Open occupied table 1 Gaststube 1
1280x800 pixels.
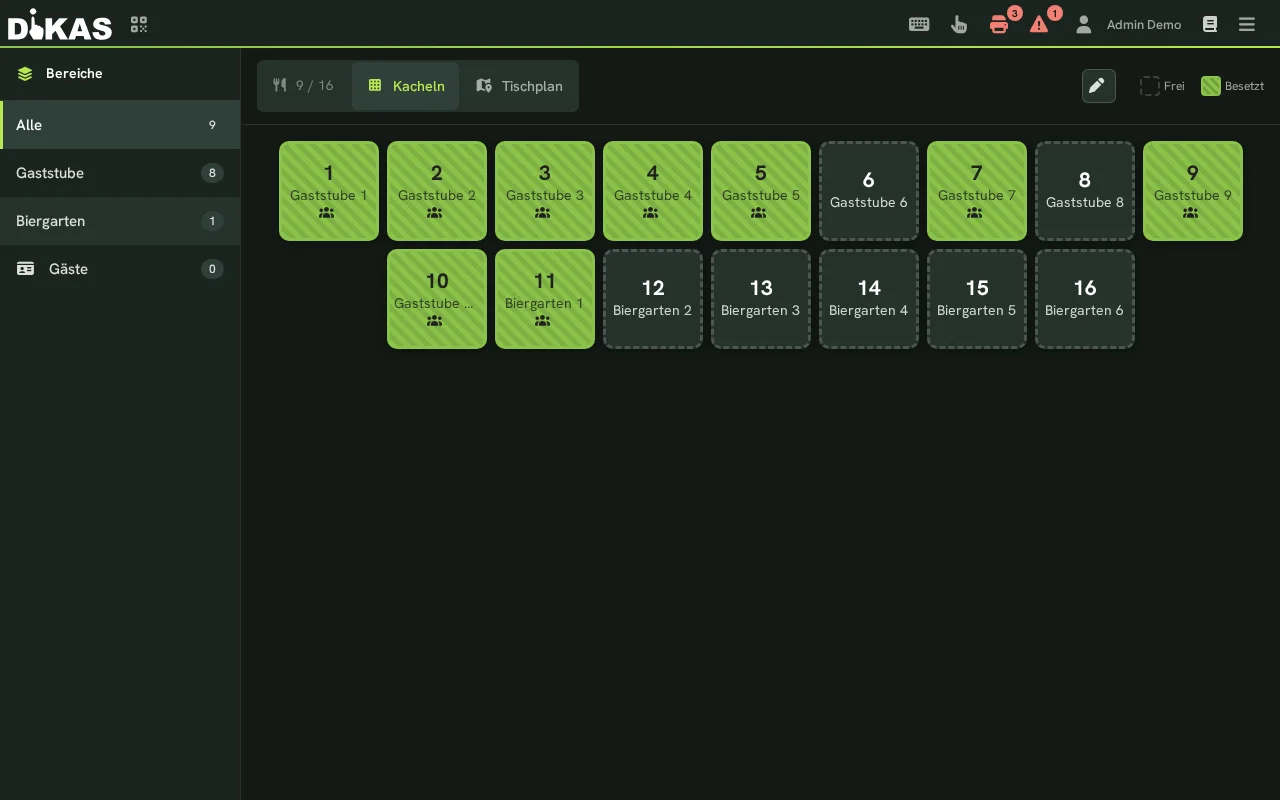coord(329,191)
